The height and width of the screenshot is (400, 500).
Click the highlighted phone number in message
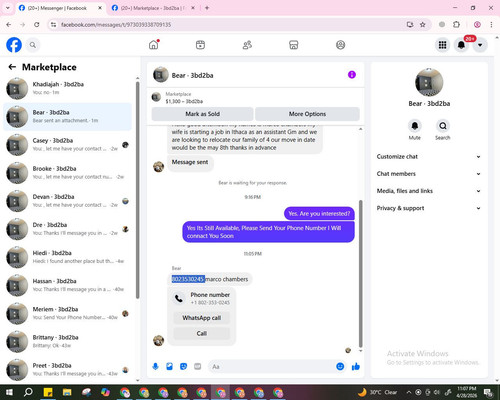[188, 279]
